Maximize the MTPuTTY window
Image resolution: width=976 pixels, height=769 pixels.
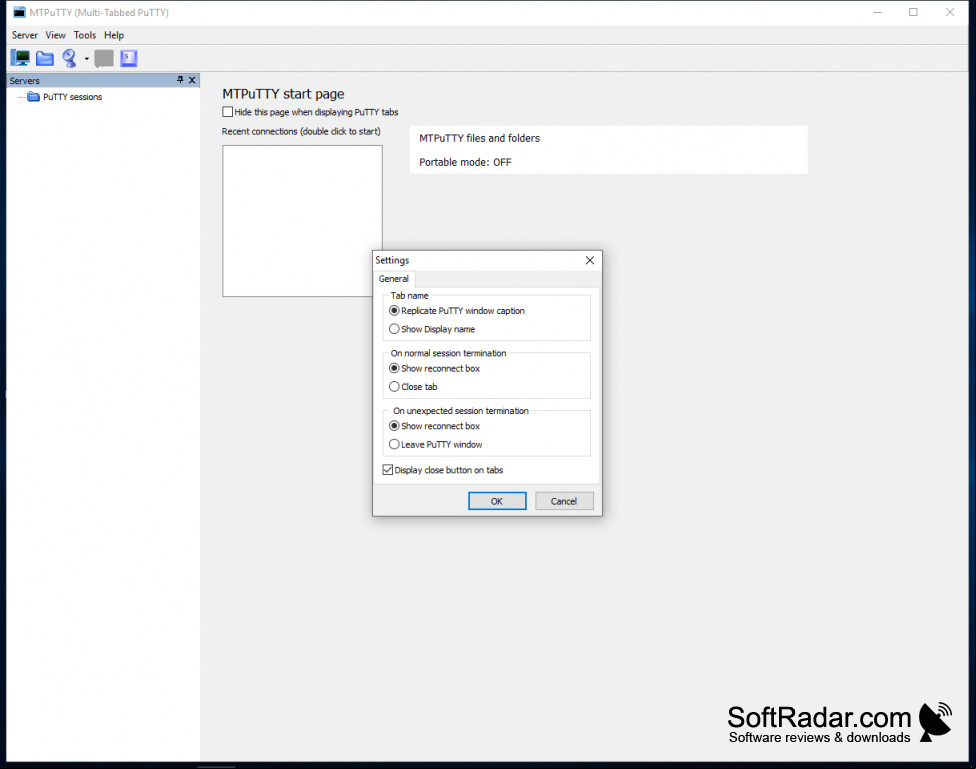click(x=913, y=12)
